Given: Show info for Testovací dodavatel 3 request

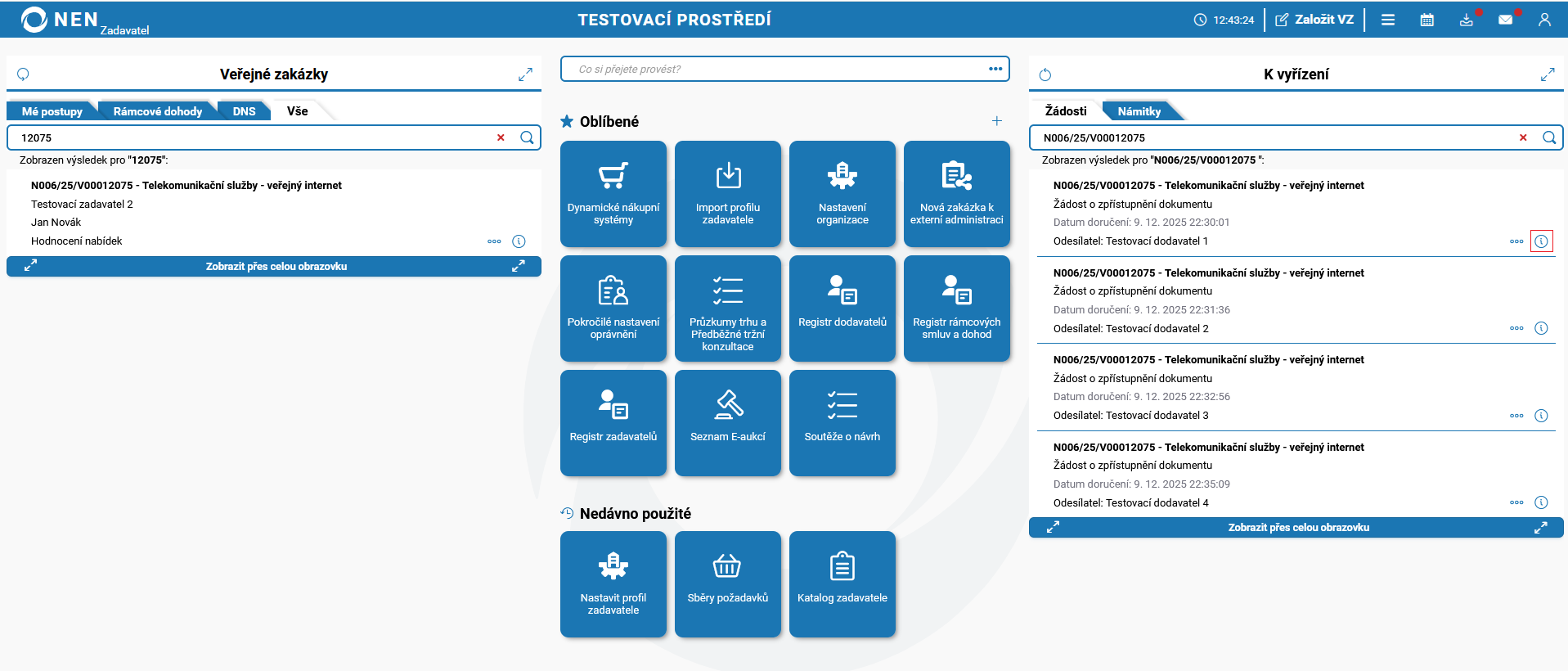Looking at the screenshot, I should coord(1541,416).
